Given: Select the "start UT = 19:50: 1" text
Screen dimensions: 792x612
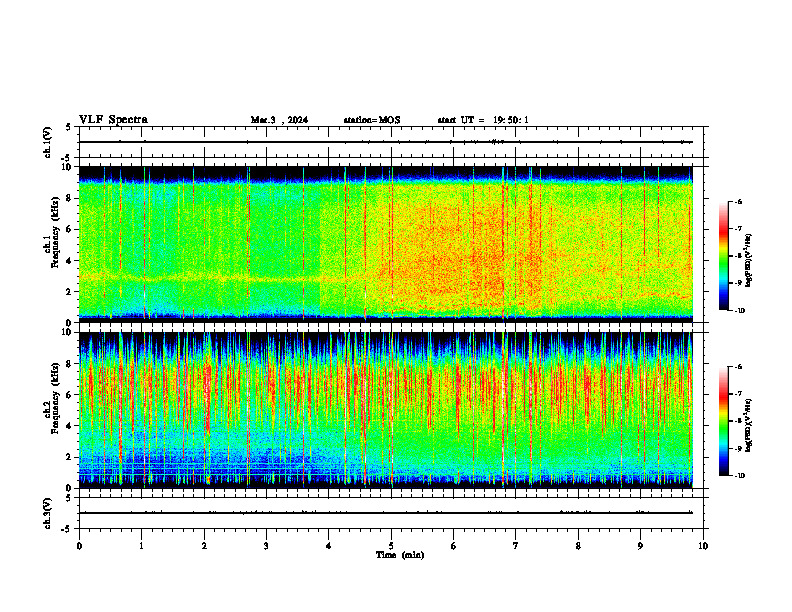Looking at the screenshot, I should point(483,120).
